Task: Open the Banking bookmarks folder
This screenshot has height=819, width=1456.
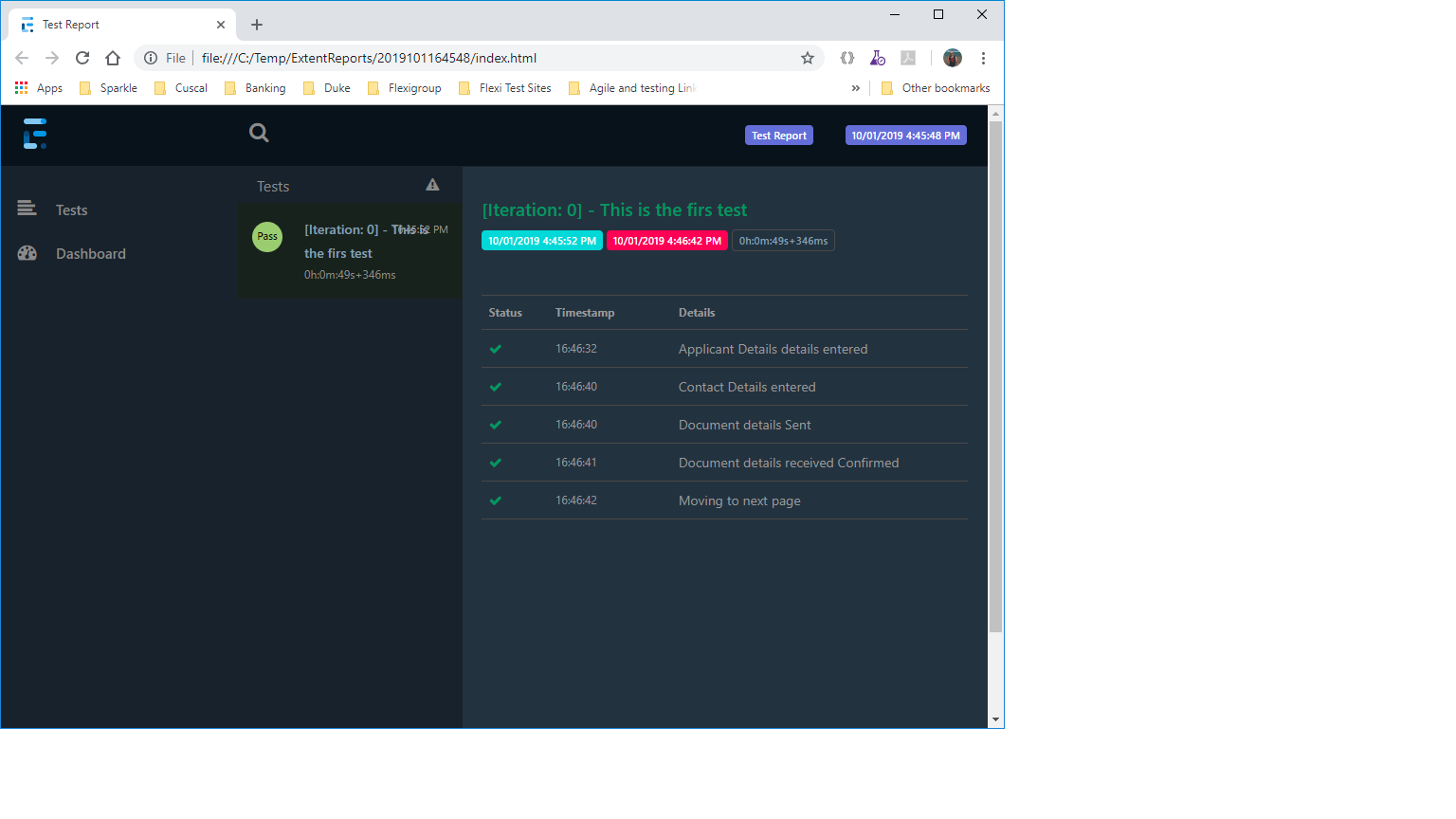Action: [255, 88]
